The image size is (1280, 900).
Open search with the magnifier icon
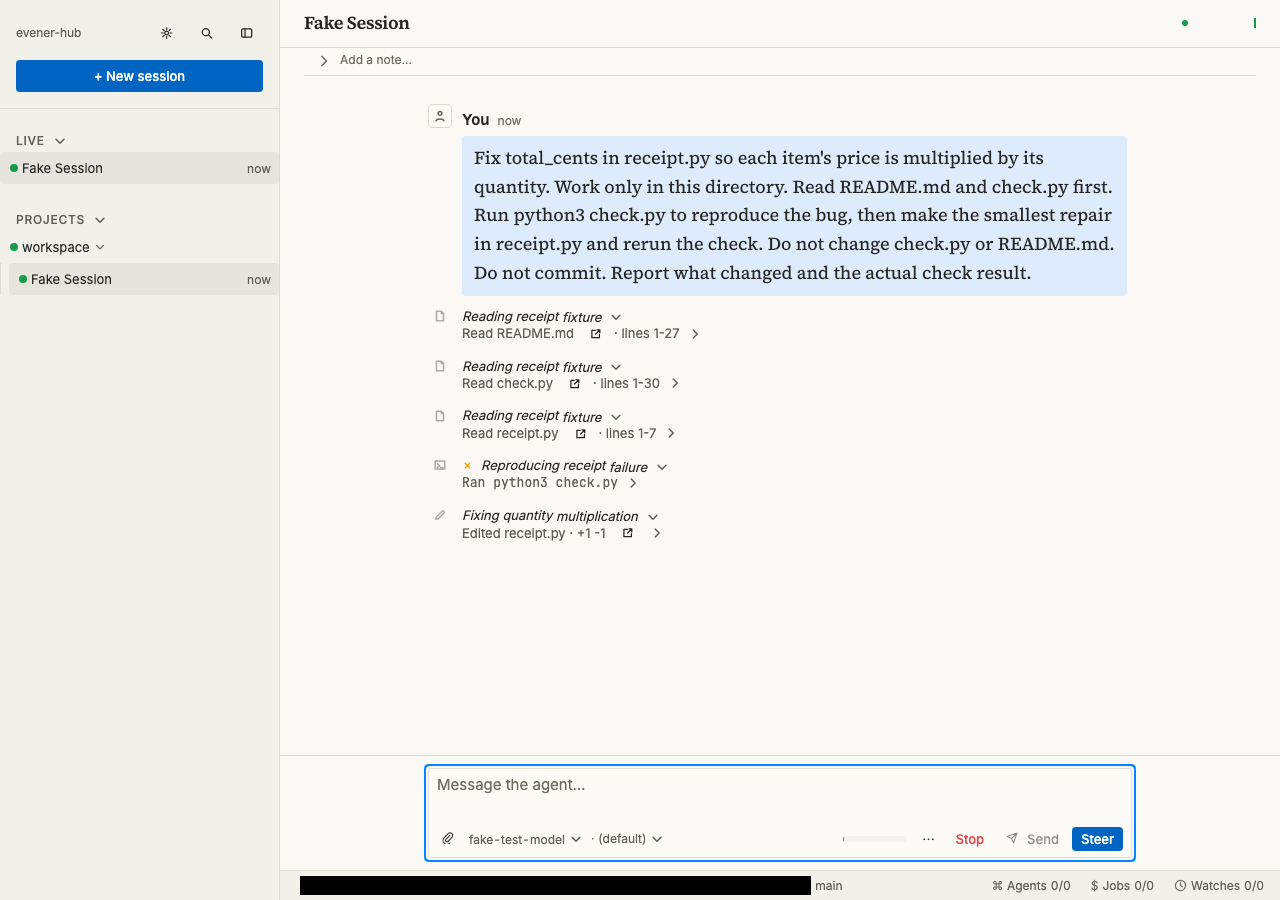pyautogui.click(x=207, y=33)
